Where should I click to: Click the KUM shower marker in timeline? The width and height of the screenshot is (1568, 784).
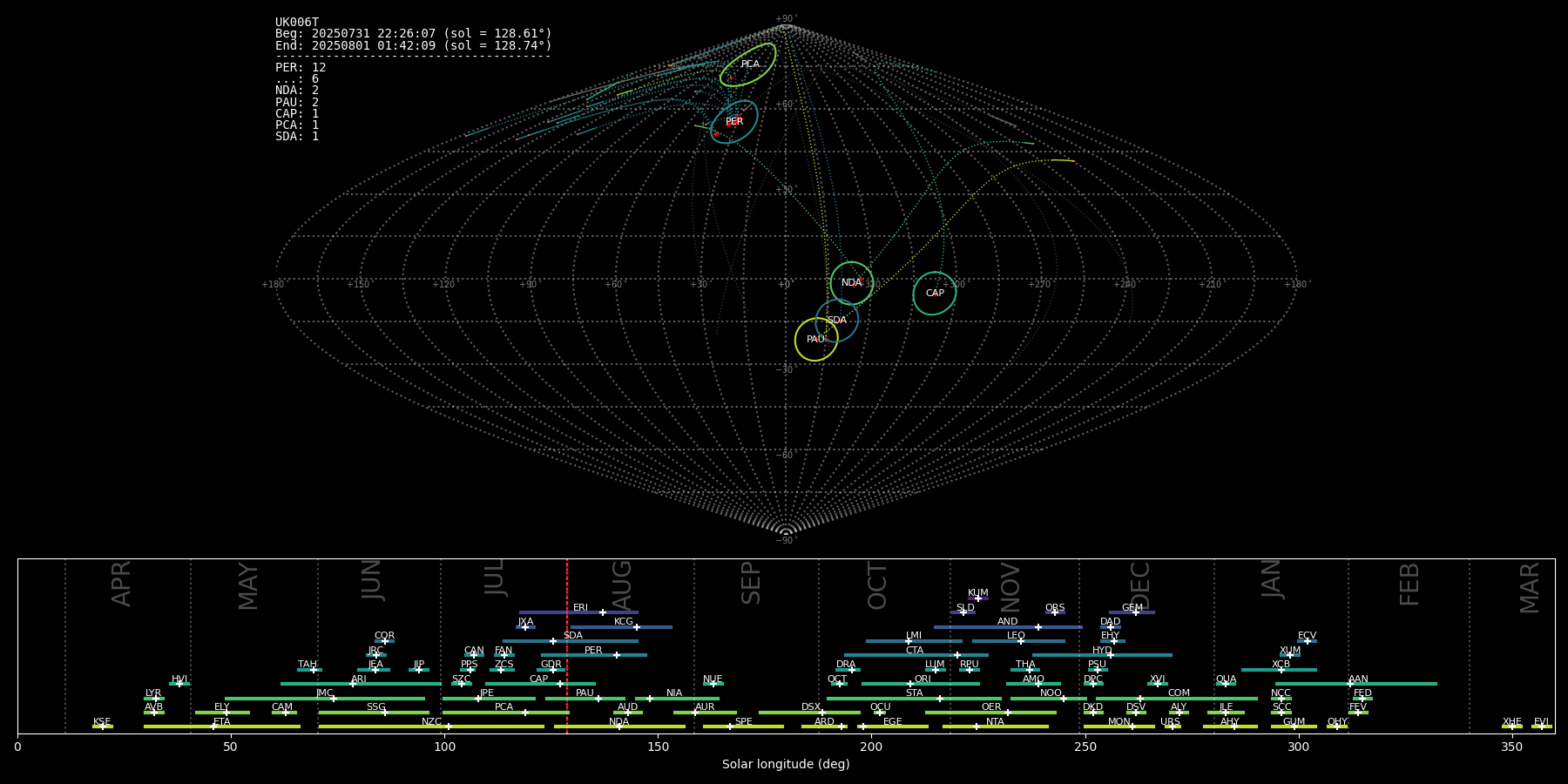tap(978, 598)
